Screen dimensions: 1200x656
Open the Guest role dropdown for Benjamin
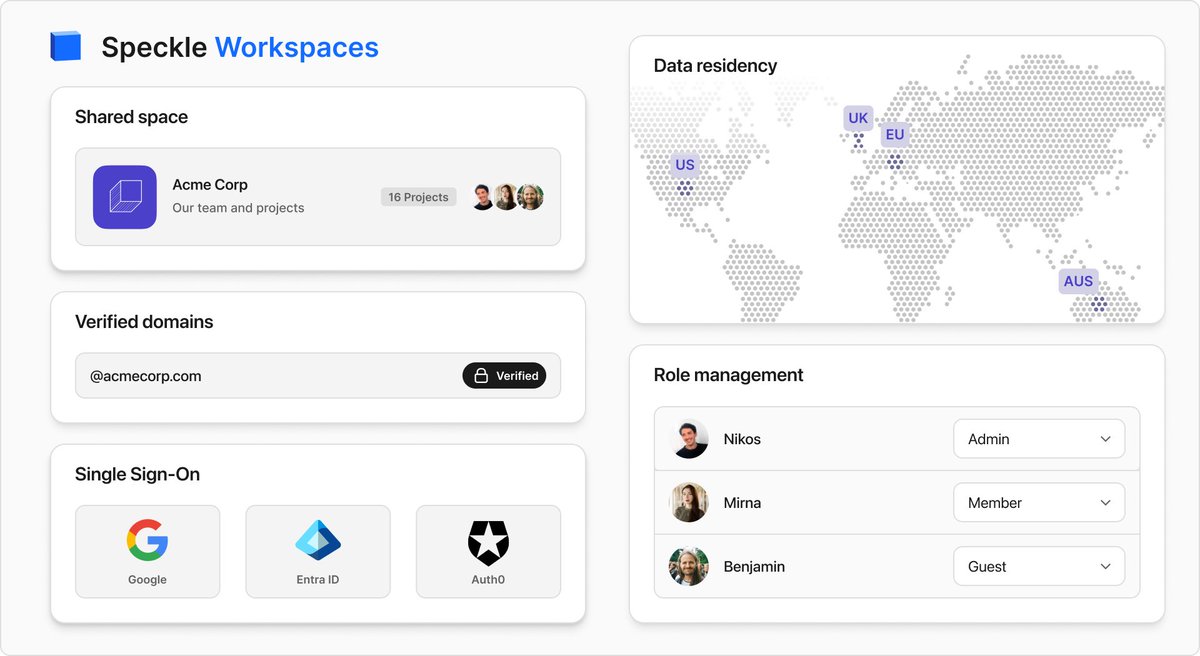[1039, 566]
